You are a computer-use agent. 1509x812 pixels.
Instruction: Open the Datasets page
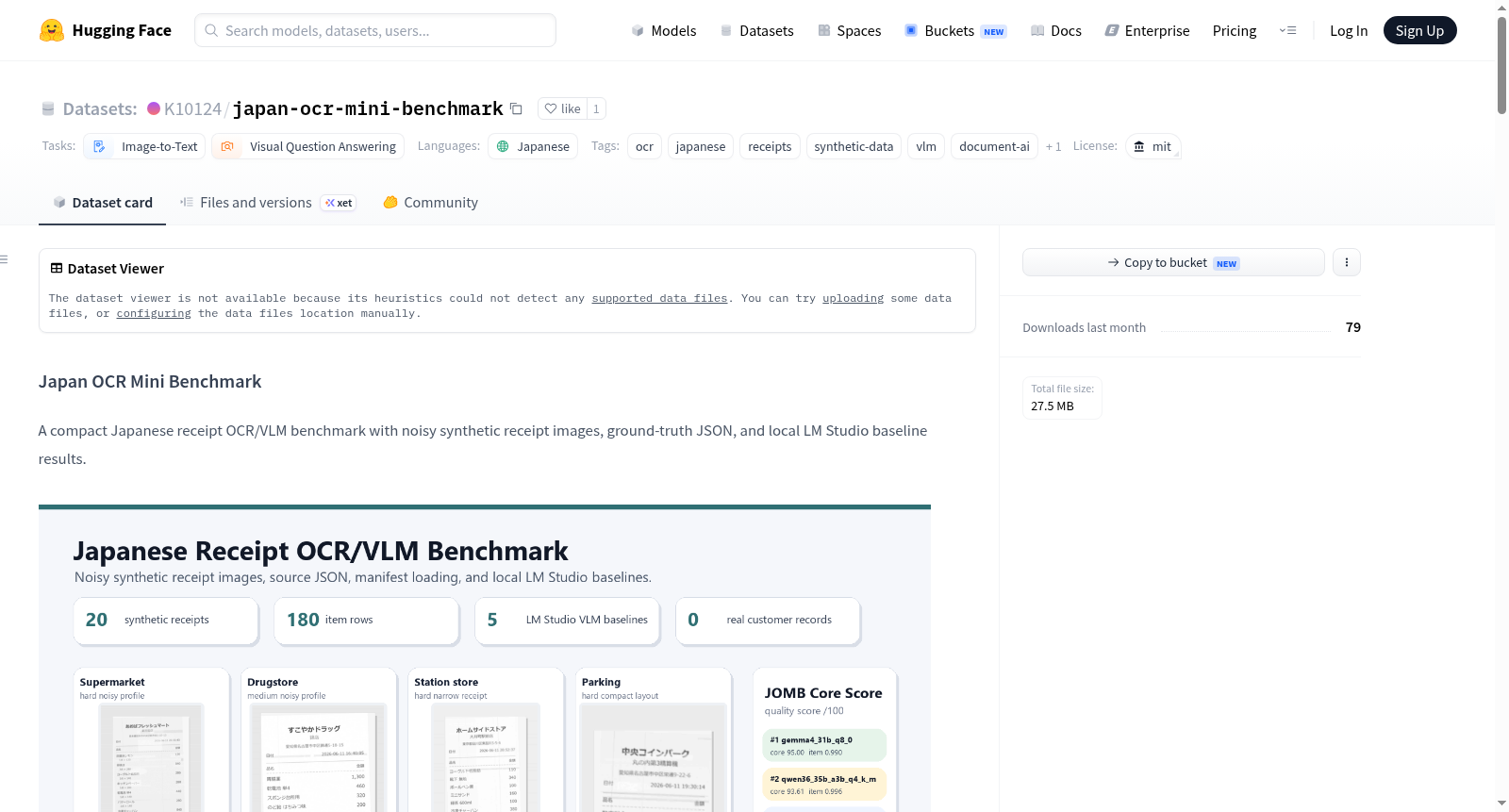(x=757, y=31)
